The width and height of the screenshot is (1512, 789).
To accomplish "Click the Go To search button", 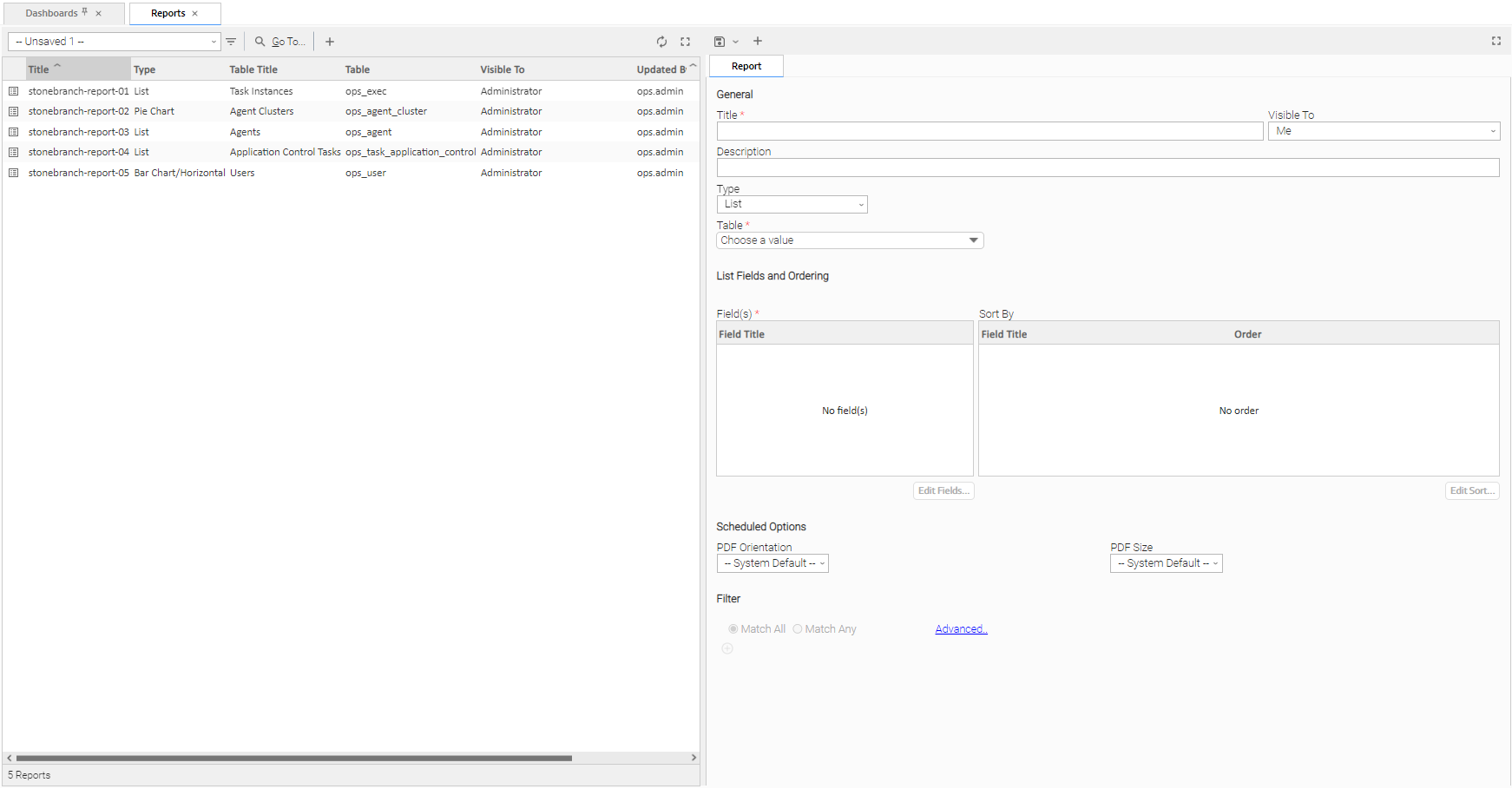I will [x=280, y=42].
